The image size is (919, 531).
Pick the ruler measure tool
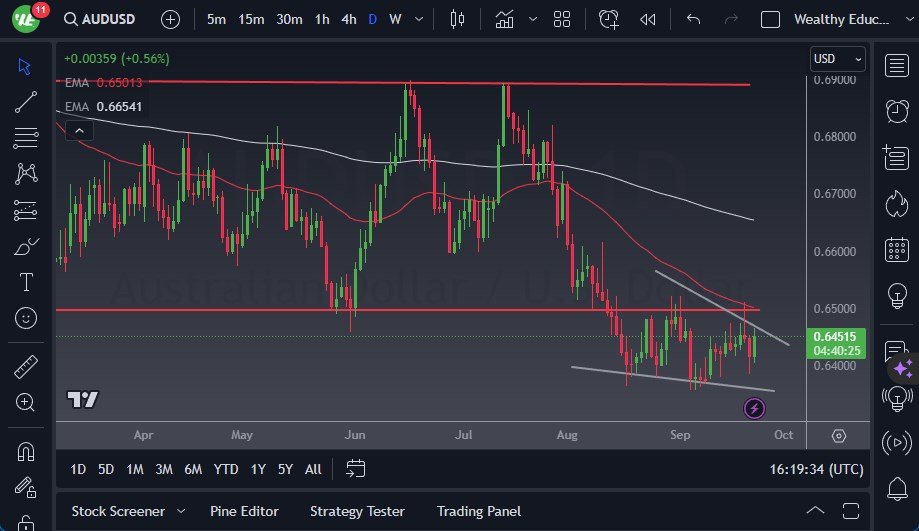click(26, 367)
